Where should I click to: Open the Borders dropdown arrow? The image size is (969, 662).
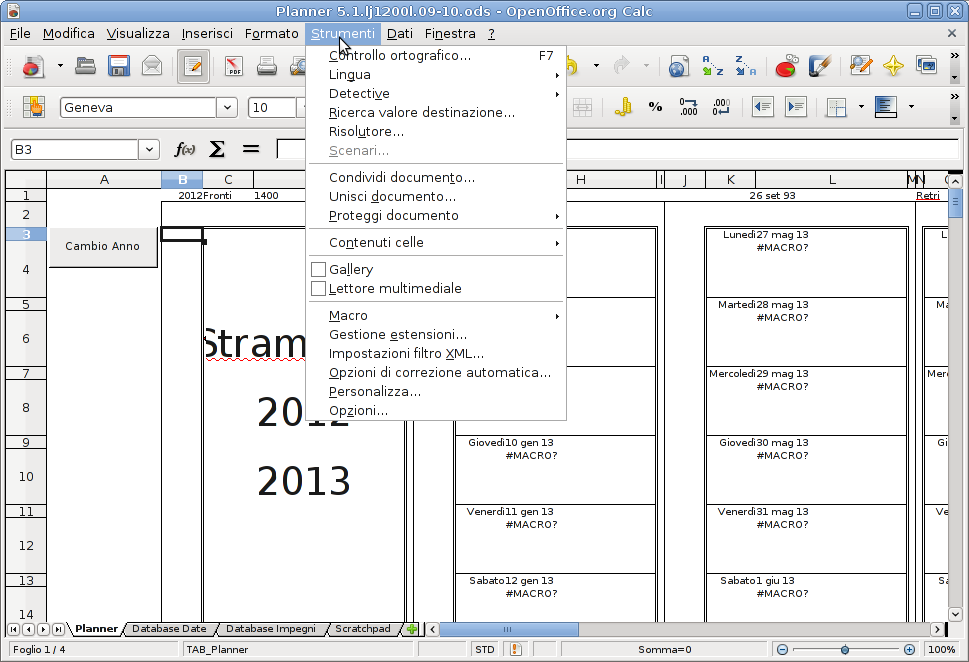point(861,107)
